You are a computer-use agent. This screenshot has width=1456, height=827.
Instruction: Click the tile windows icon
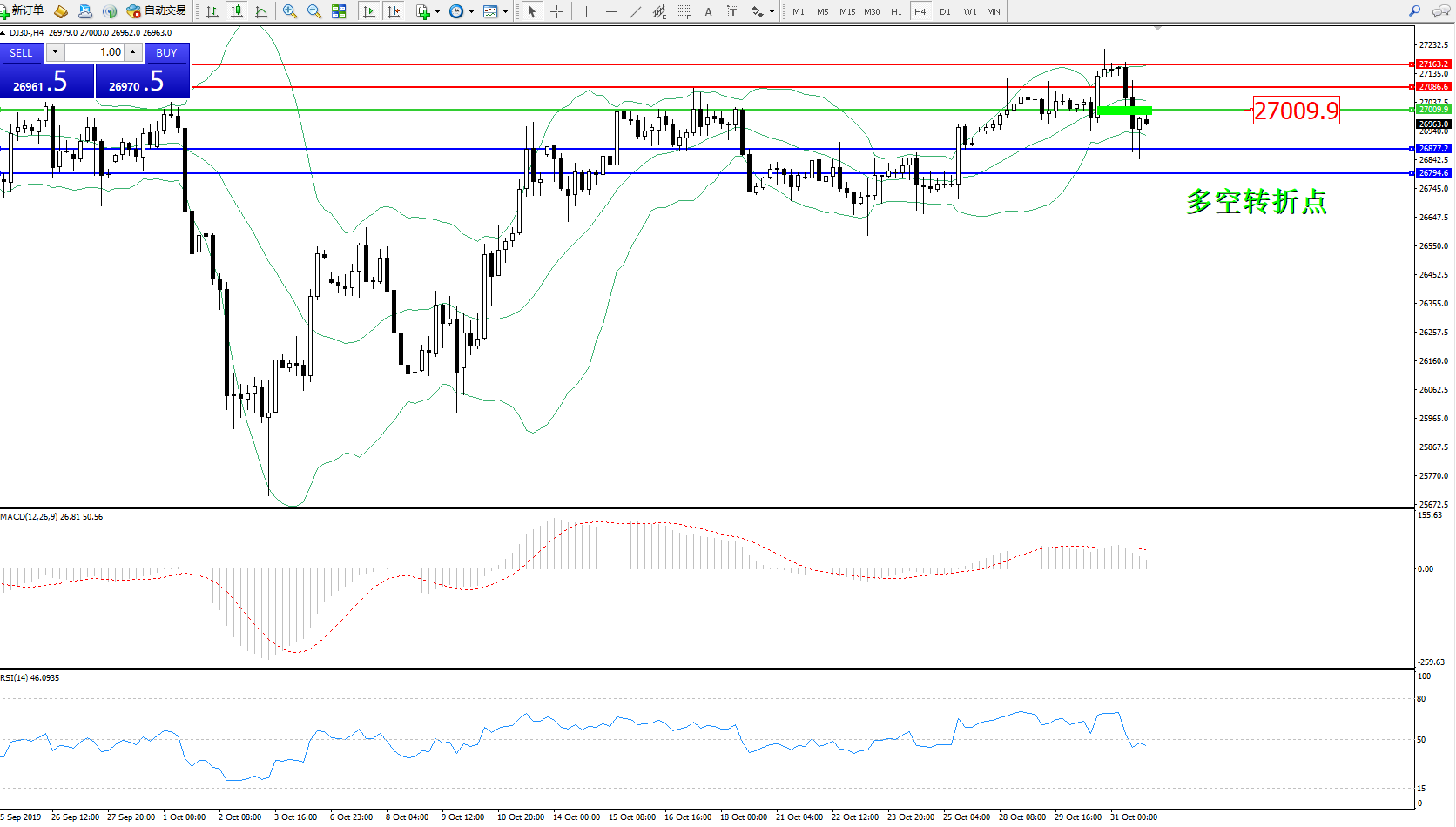tap(339, 11)
